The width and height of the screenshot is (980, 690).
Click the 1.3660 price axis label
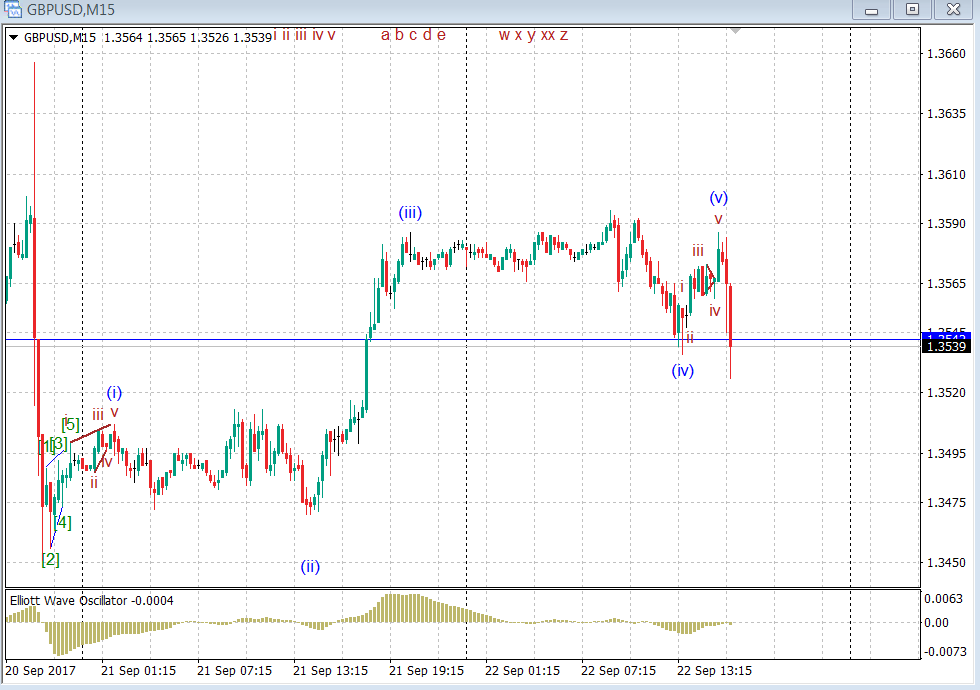pos(946,54)
